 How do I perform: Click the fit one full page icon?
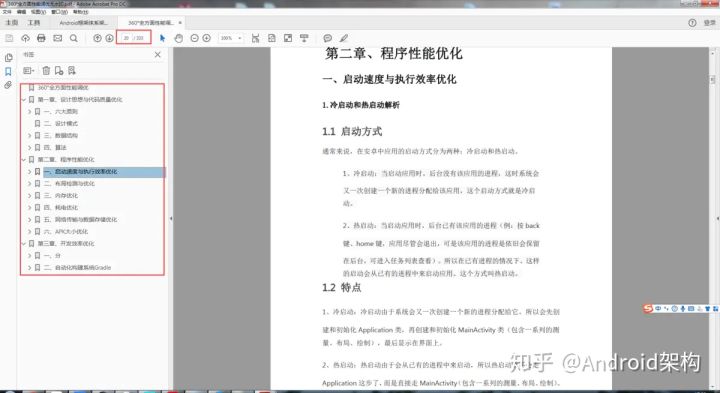click(x=272, y=38)
